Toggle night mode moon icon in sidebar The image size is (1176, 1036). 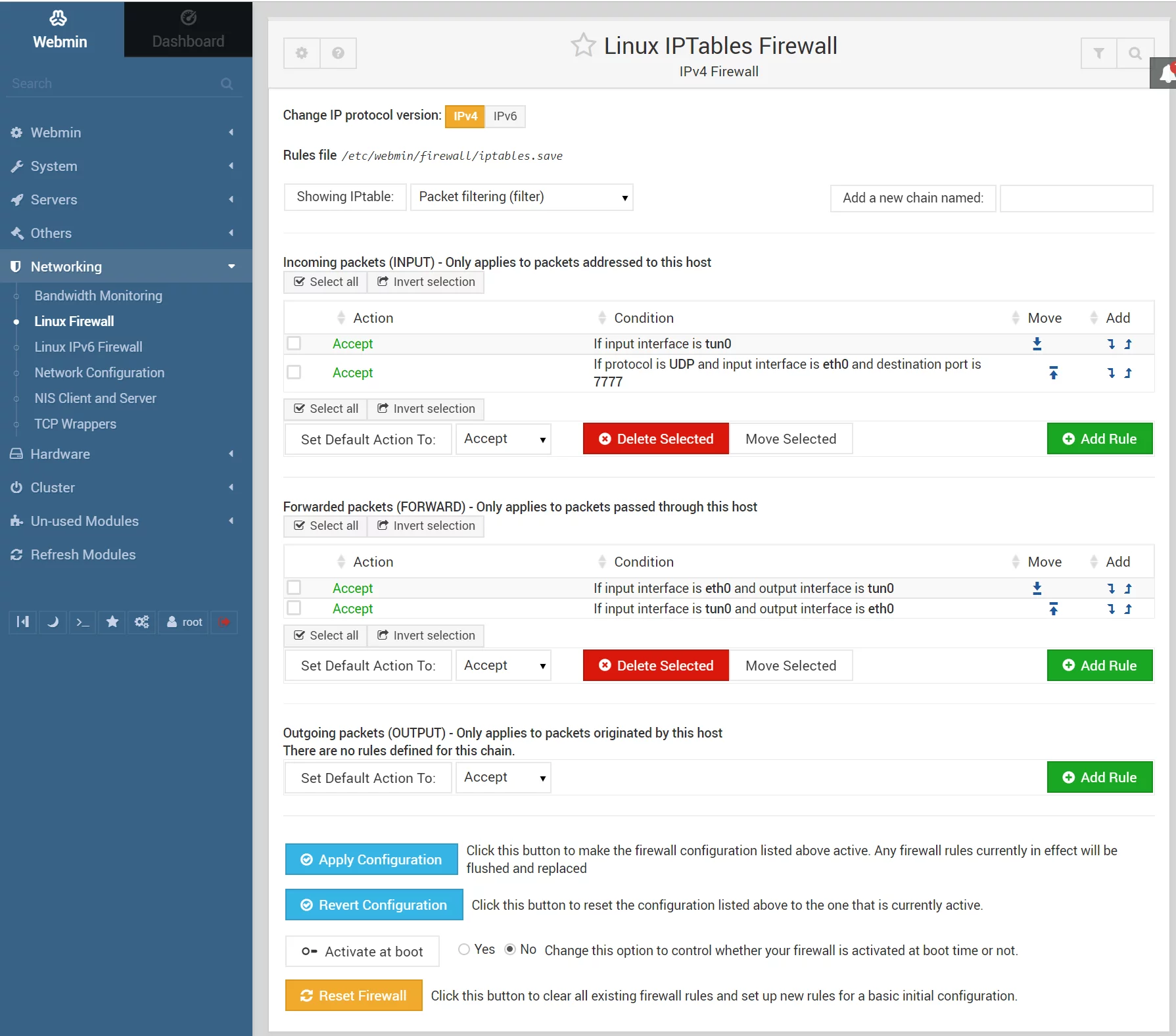53,622
